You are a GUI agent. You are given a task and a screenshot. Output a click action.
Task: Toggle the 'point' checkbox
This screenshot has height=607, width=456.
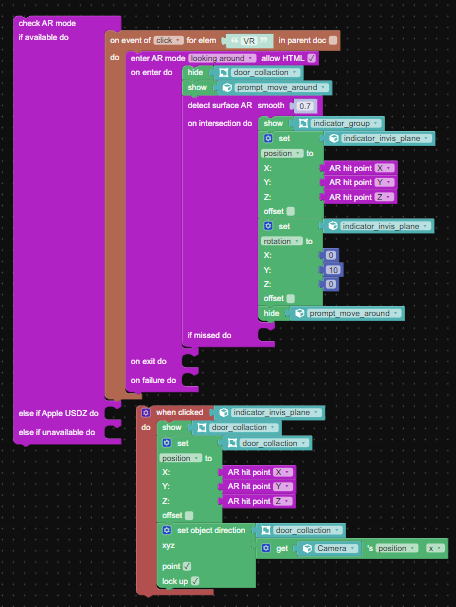187,566
